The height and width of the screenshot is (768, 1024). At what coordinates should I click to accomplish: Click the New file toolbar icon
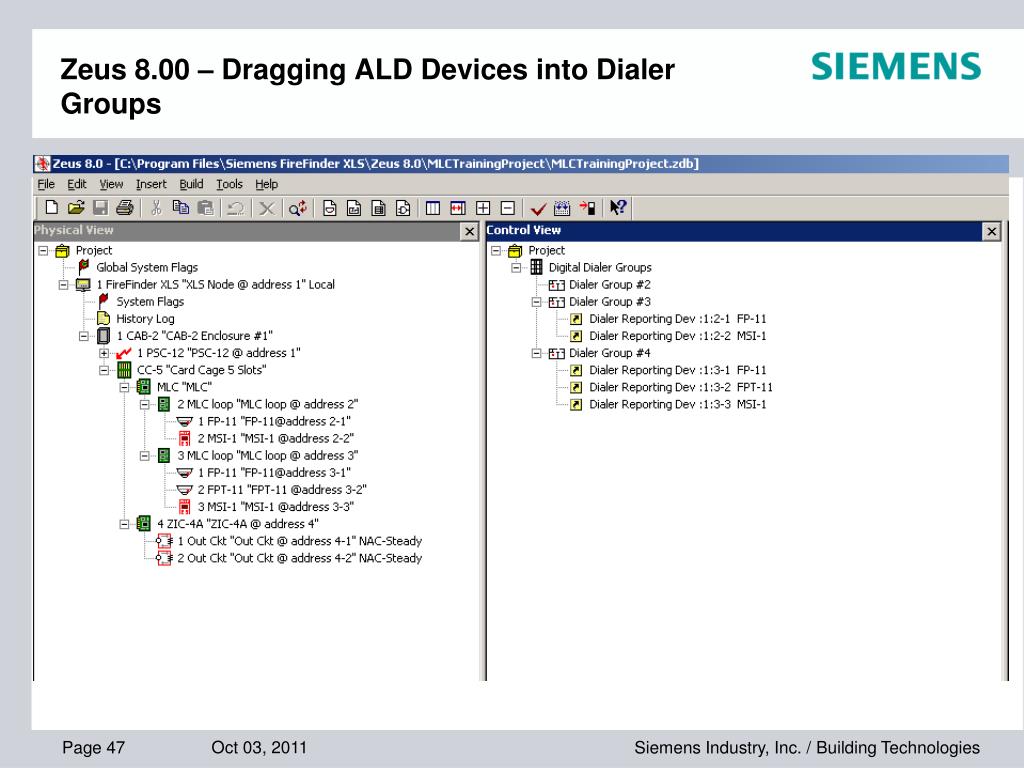51,208
